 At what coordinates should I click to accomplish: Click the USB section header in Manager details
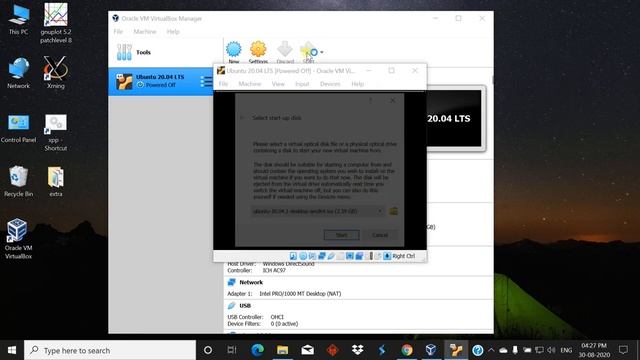pos(245,306)
